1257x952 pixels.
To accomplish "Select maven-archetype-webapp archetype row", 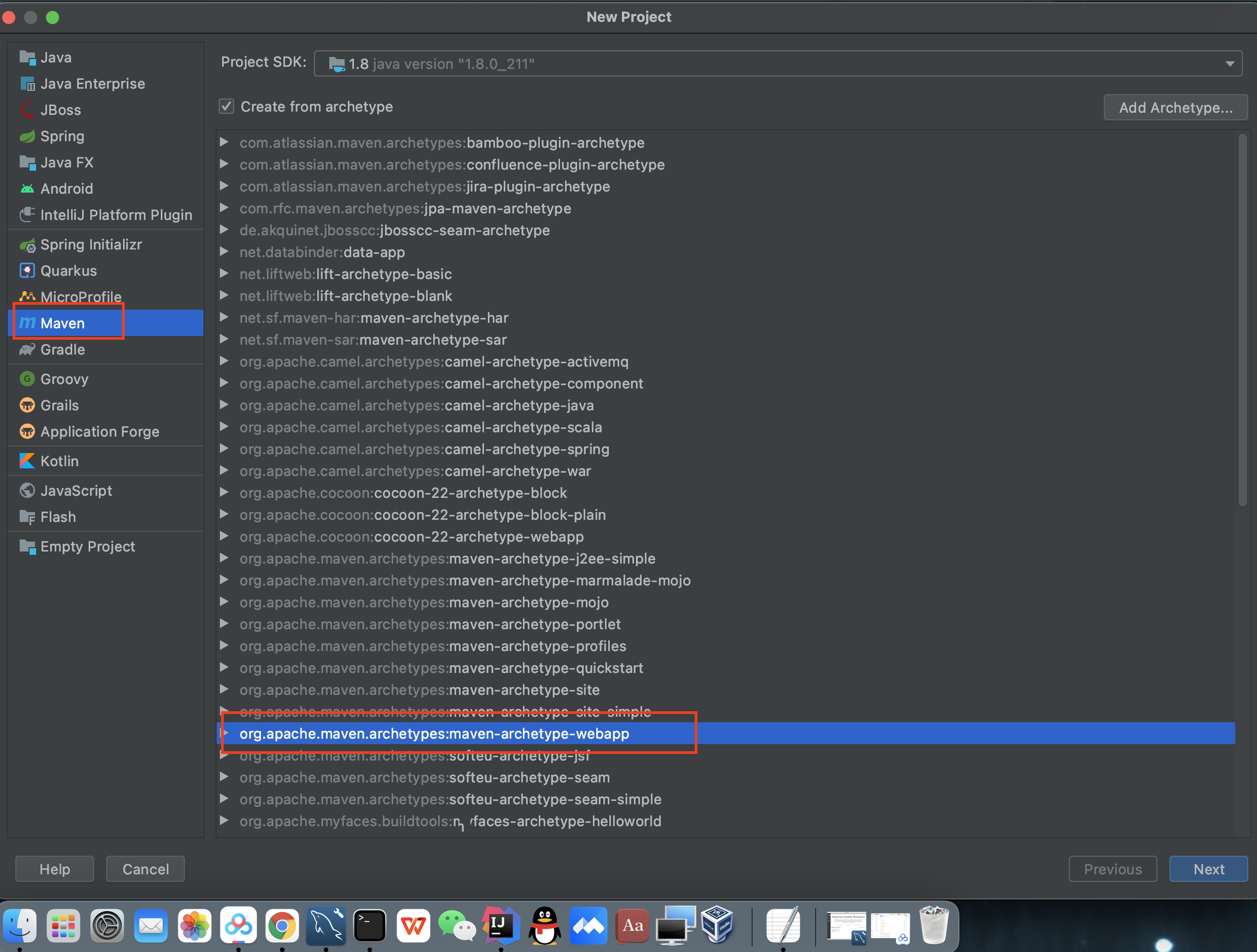I will (x=727, y=734).
